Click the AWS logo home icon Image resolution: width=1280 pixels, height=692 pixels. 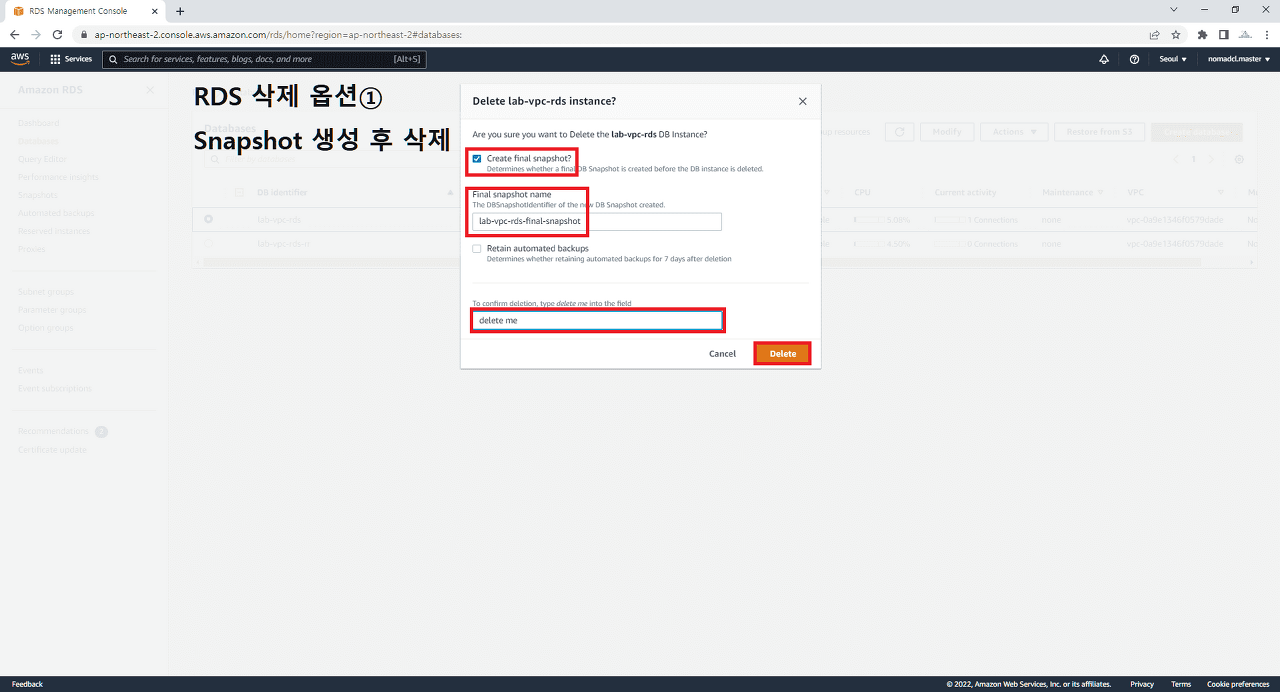point(20,59)
